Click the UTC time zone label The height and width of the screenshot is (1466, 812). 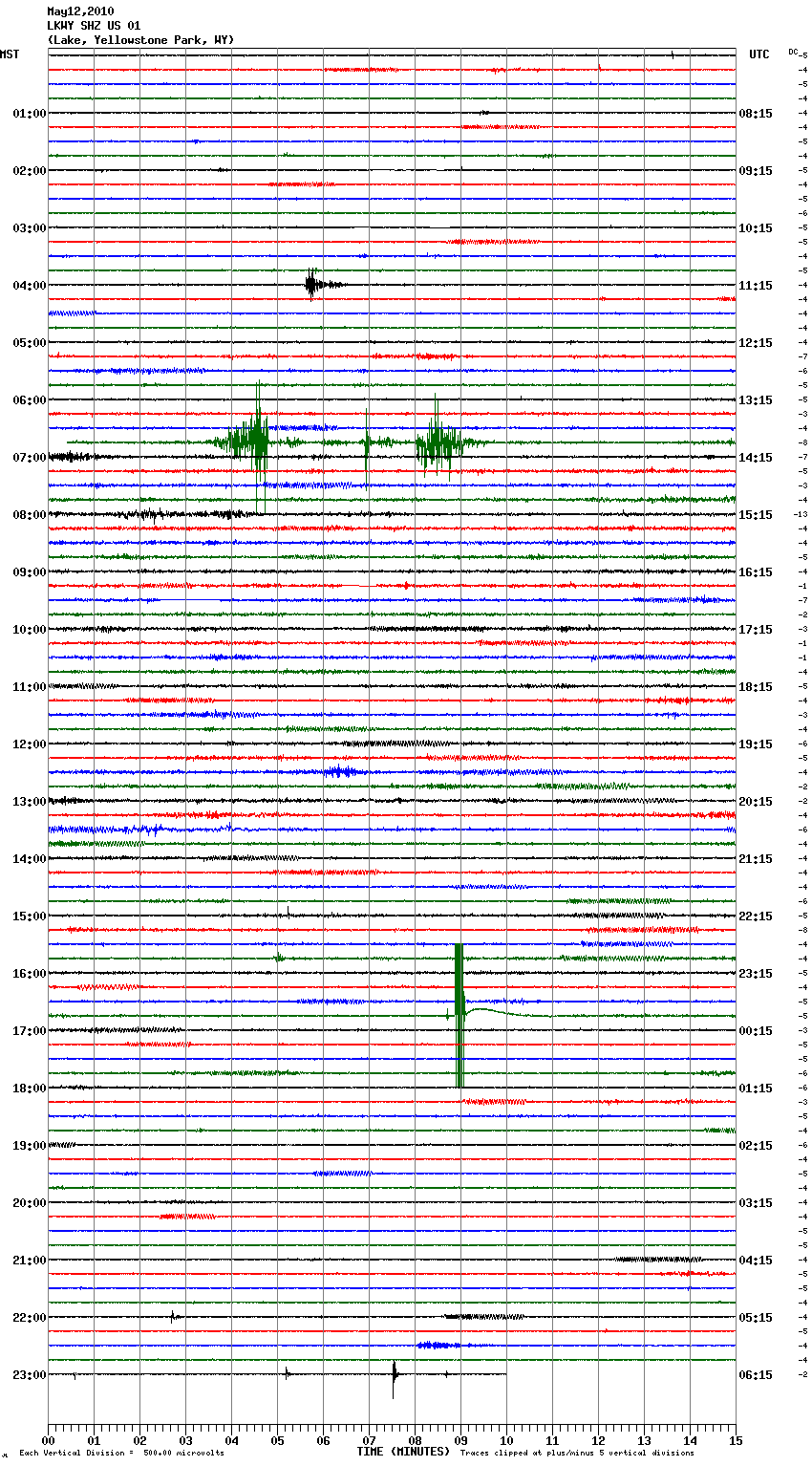pyautogui.click(x=759, y=54)
